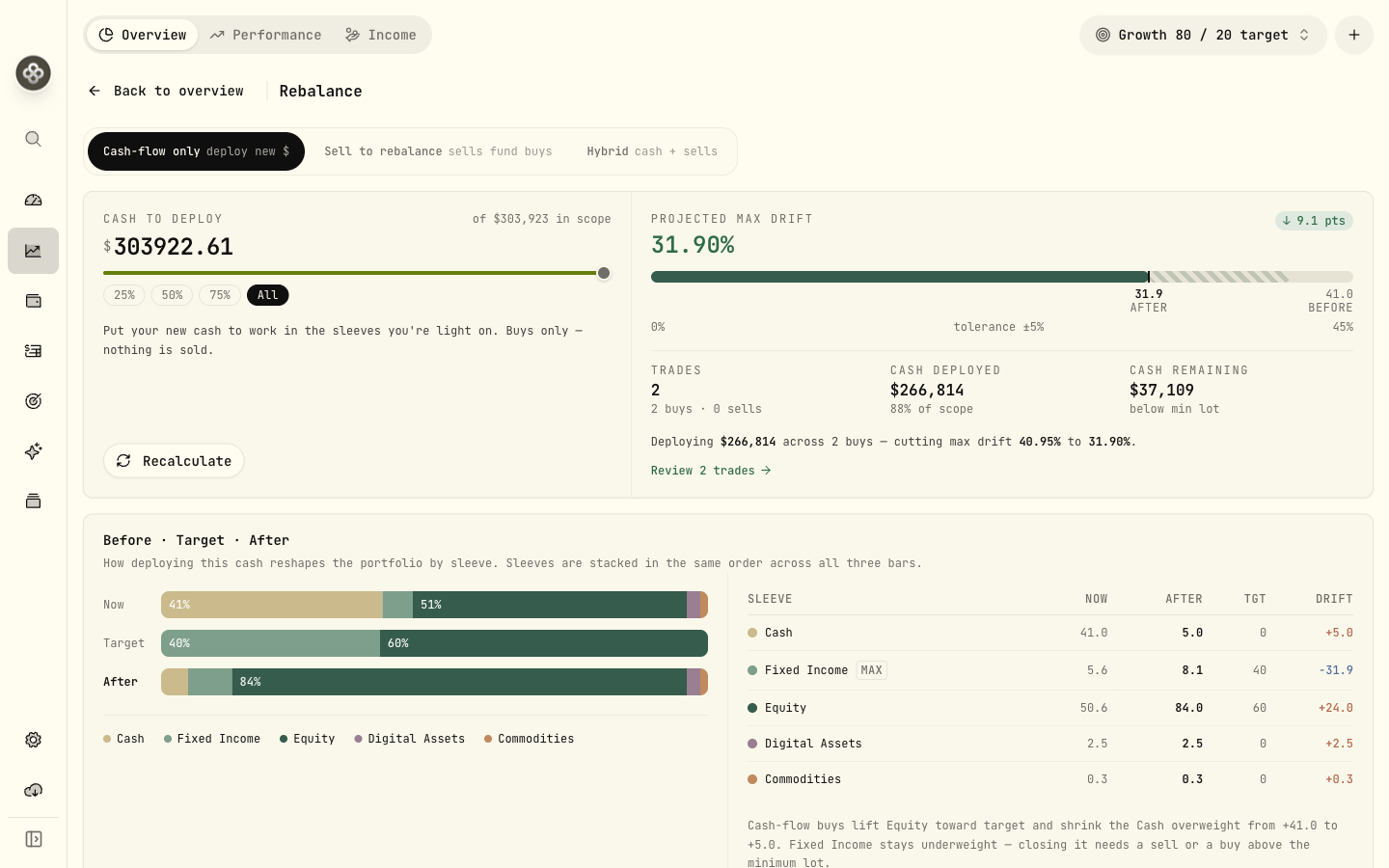The height and width of the screenshot is (868, 1389).
Task: Open the search icon in sidebar
Action: 33,139
